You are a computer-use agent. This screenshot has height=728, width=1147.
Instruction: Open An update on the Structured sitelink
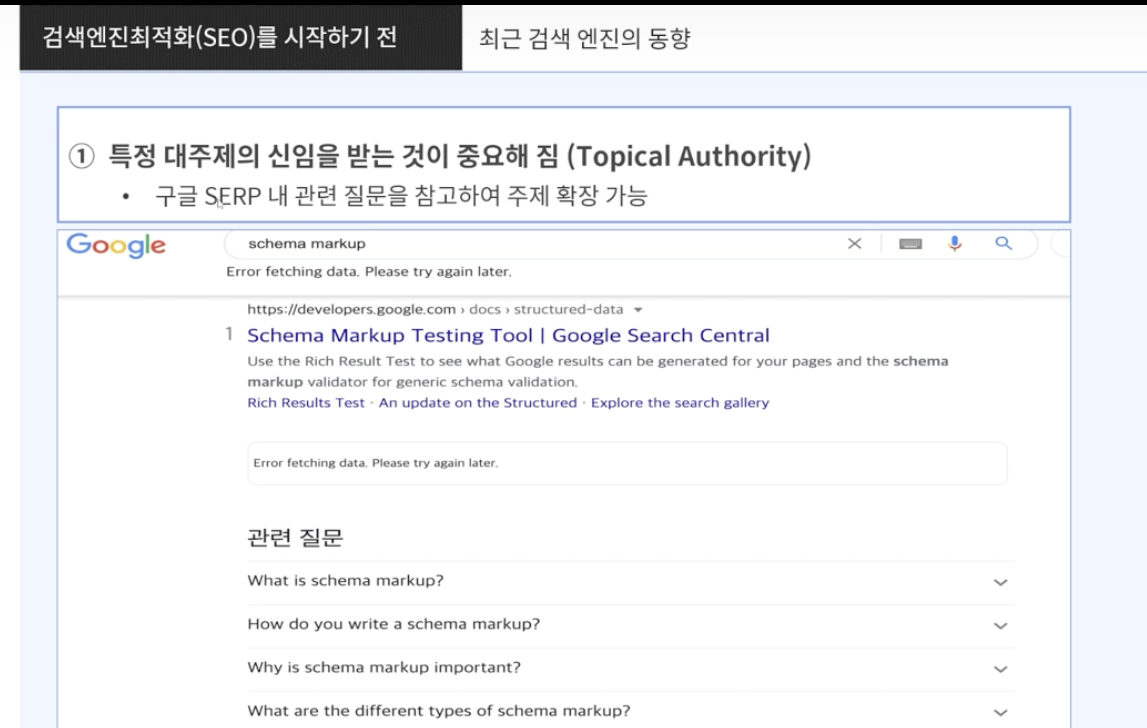[478, 402]
